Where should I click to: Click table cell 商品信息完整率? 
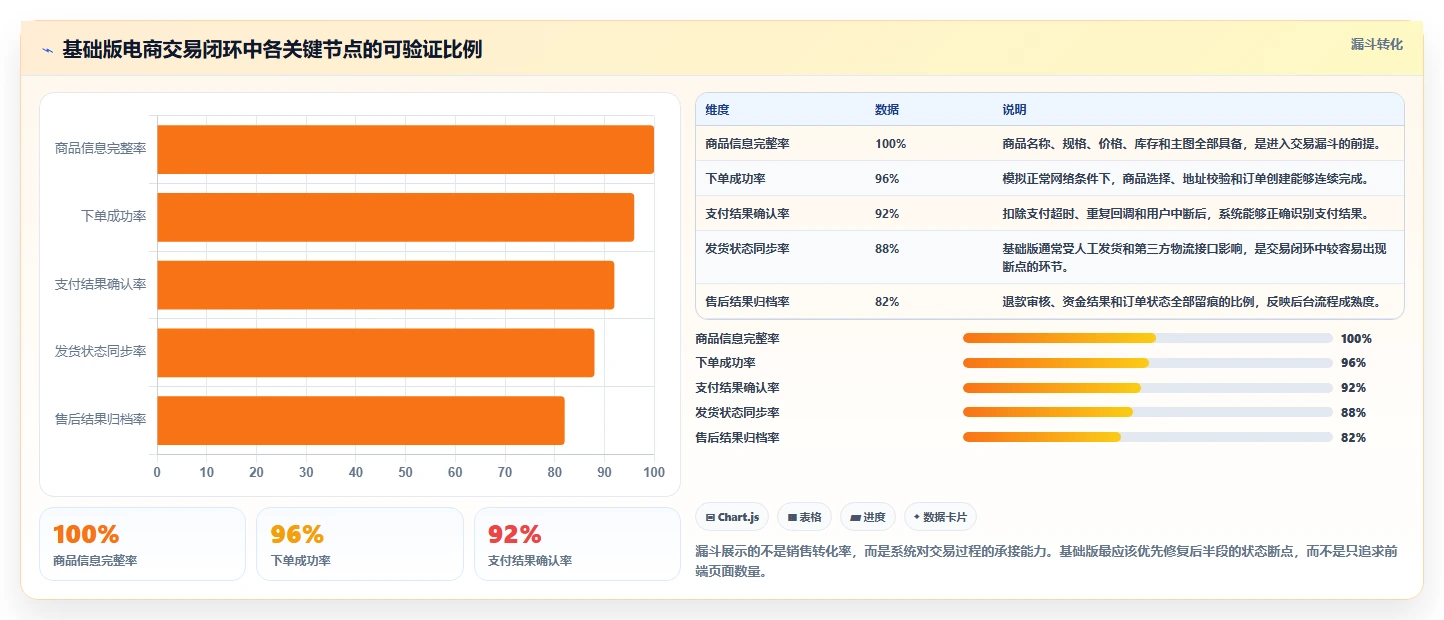[747, 144]
